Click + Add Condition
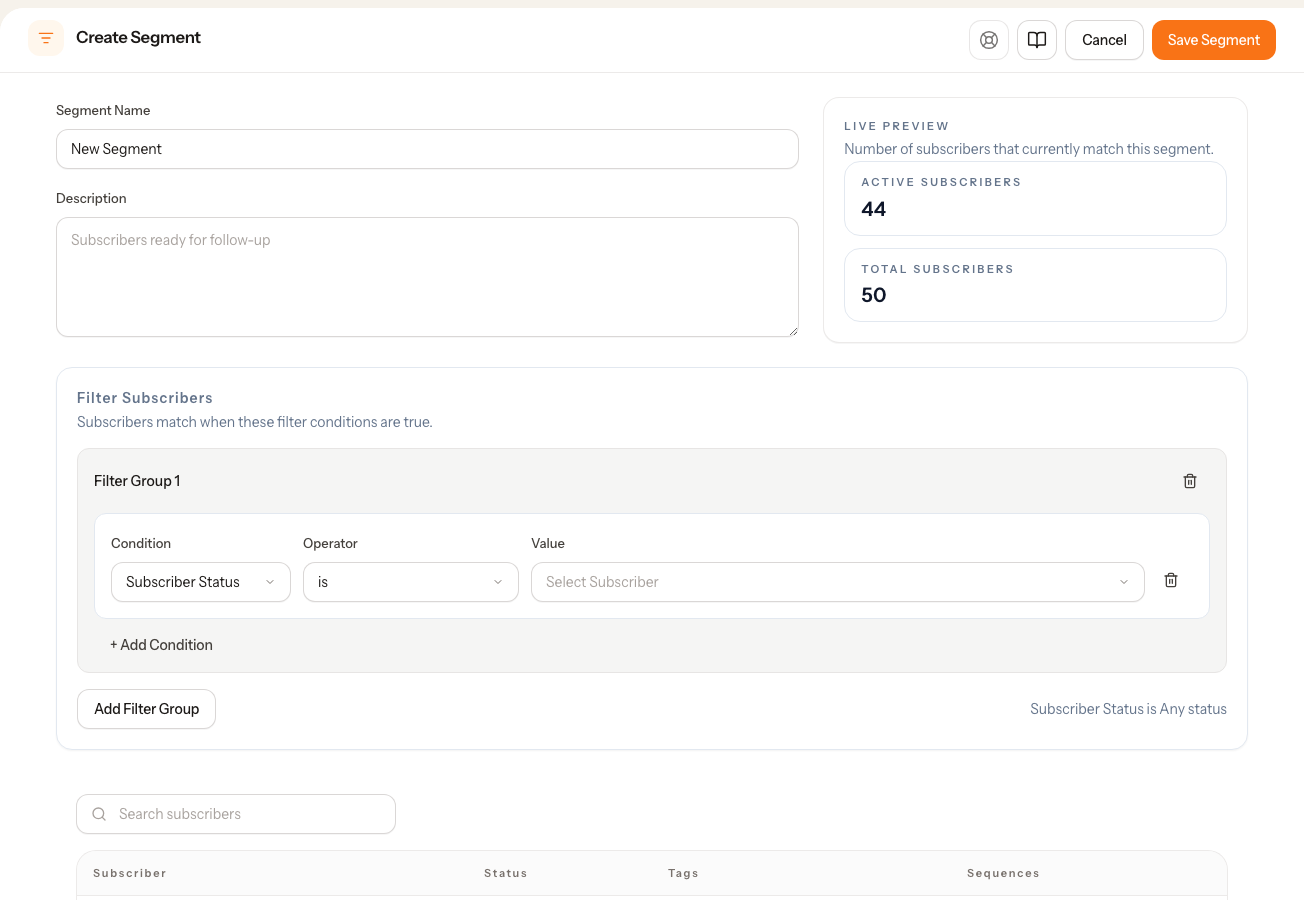This screenshot has width=1304, height=900. (x=161, y=645)
